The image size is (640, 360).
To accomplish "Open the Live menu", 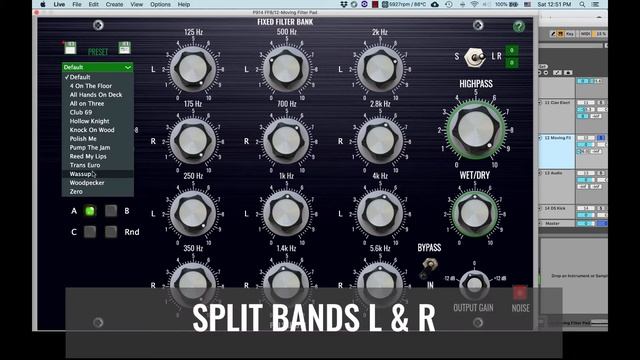I will click(x=59, y=4).
